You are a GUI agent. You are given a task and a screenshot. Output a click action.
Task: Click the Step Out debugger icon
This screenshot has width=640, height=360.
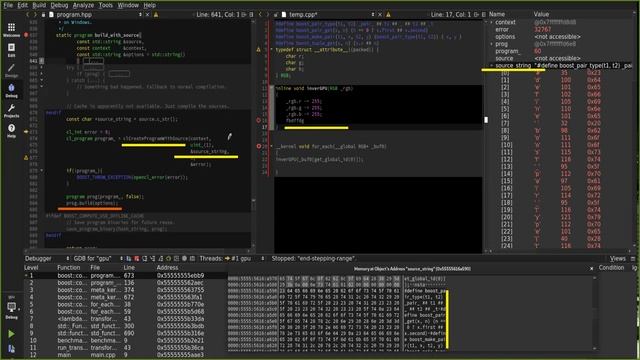click(x=160, y=258)
